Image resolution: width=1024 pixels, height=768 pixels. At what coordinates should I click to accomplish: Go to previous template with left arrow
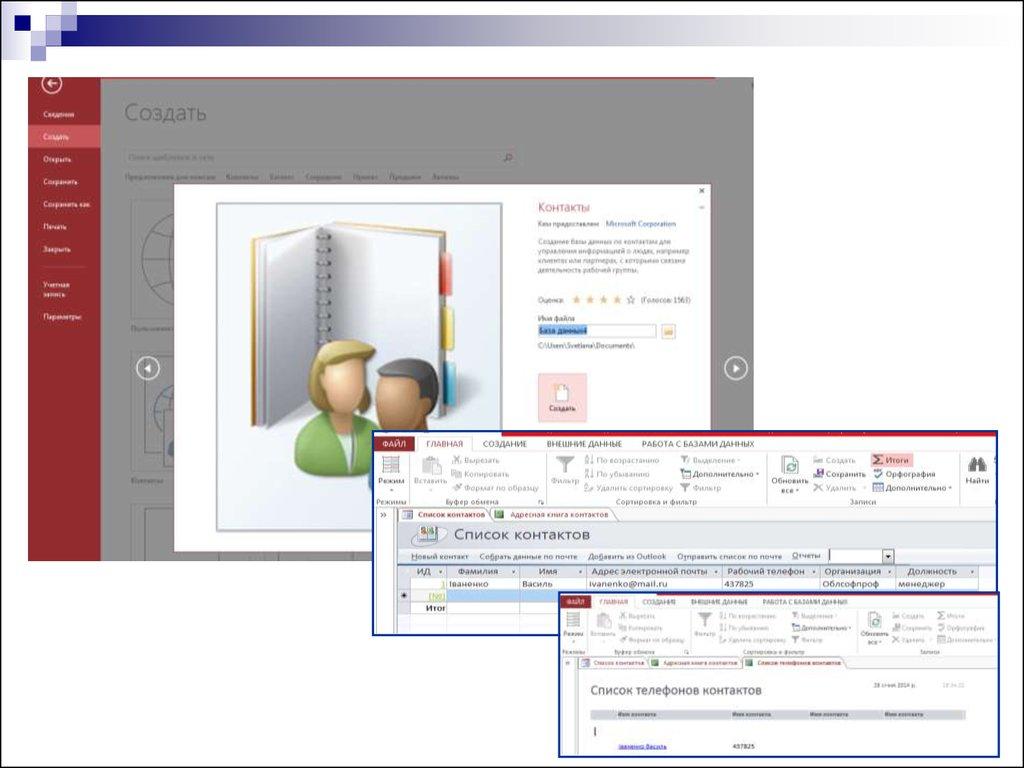(x=148, y=369)
